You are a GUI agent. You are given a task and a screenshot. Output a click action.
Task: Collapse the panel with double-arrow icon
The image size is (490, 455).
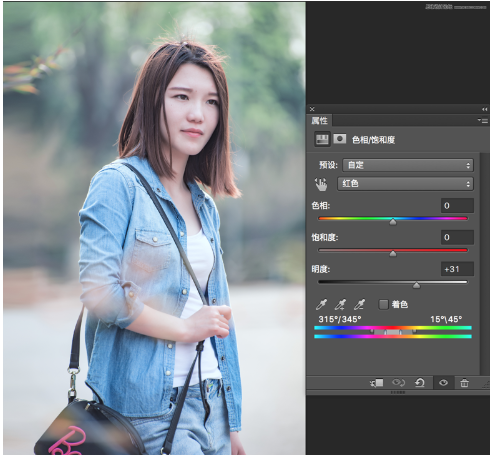click(x=484, y=109)
